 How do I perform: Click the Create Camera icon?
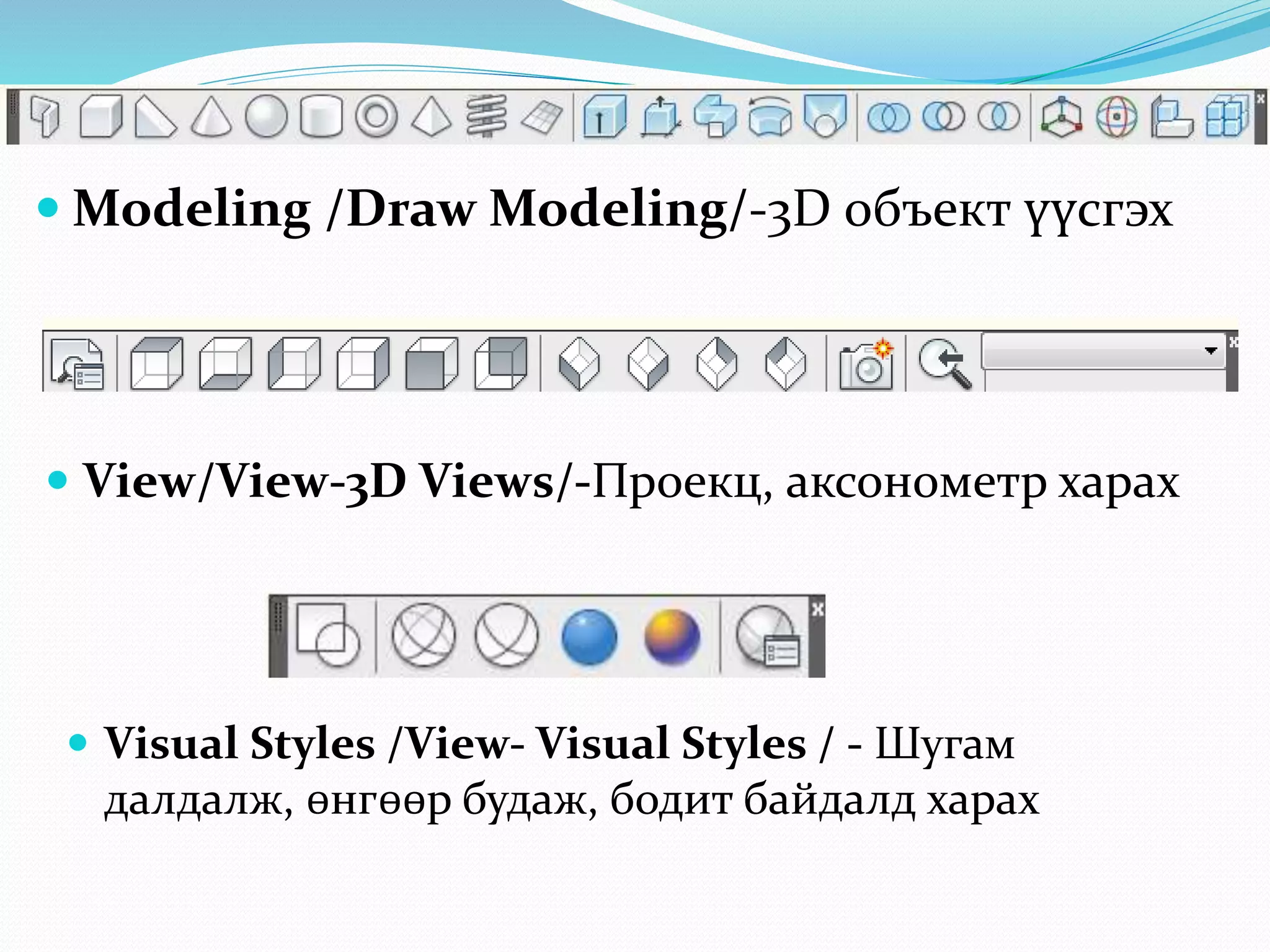click(x=866, y=364)
